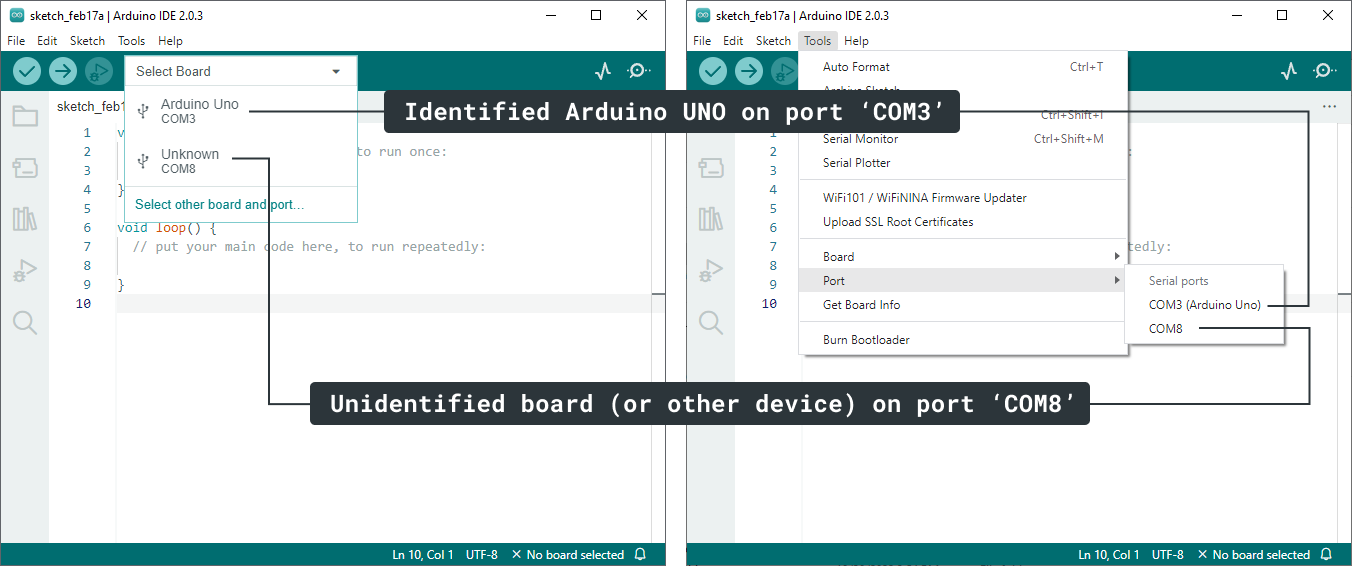1352x566 pixels.
Task: Open the Sketchbook folder icon in left sidebar
Action: [25, 116]
